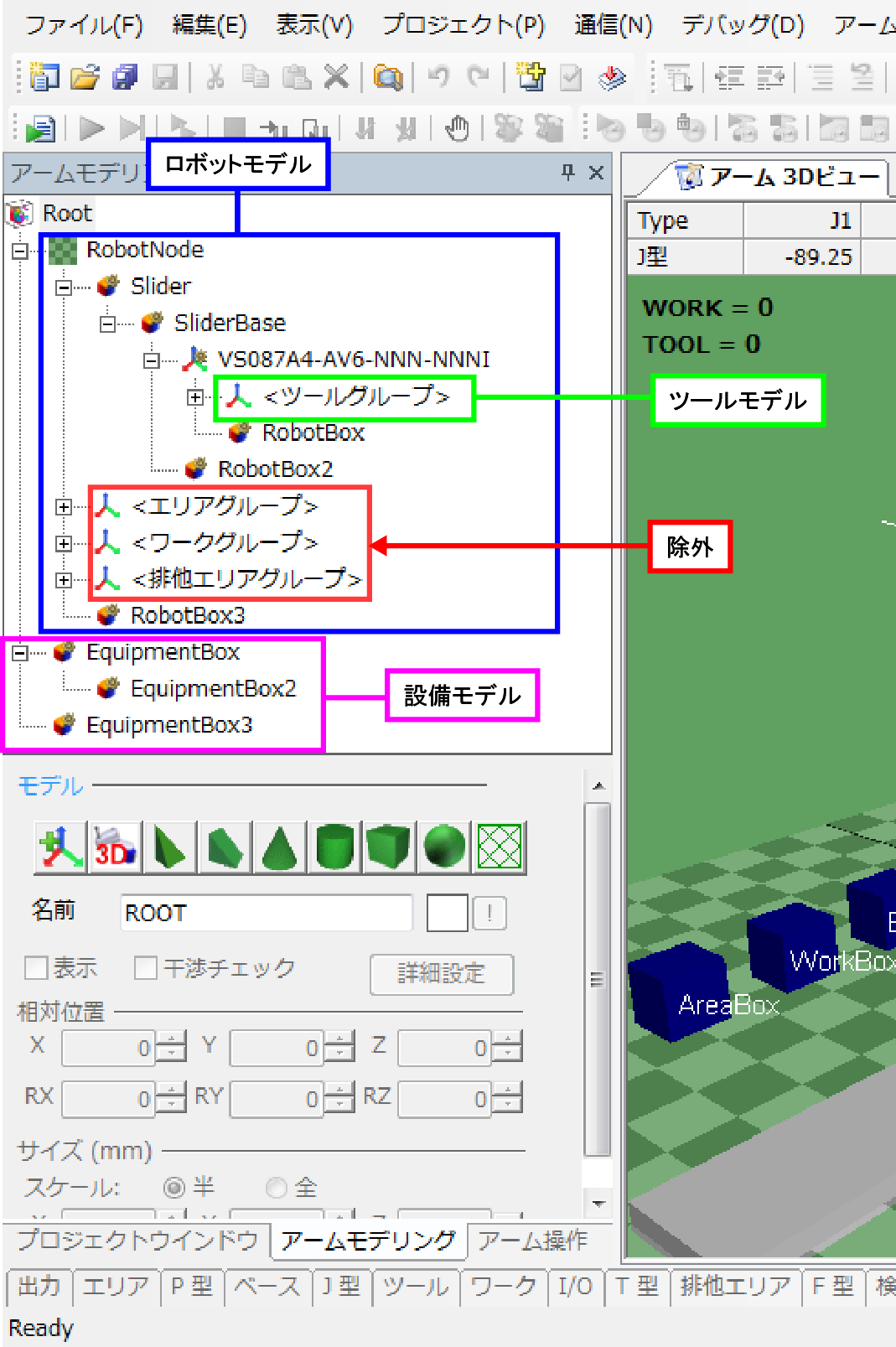Viewport: 896px width, 1347px height.
Task: Click the cone shape icon
Action: coord(280,847)
